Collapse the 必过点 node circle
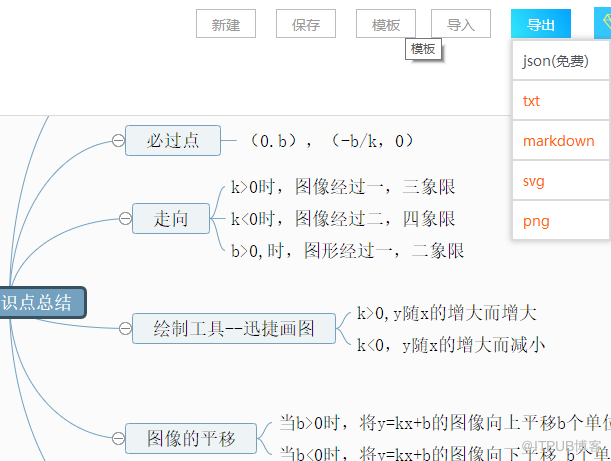The image size is (611, 461). coord(118,140)
